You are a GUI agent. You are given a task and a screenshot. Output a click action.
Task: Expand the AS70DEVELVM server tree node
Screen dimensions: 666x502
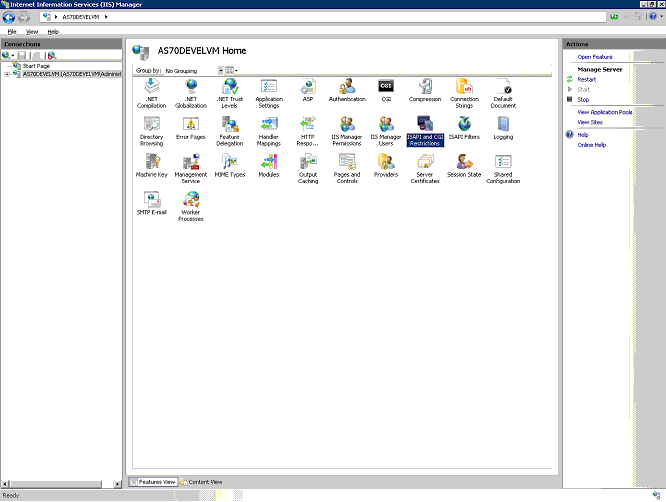coord(7,74)
